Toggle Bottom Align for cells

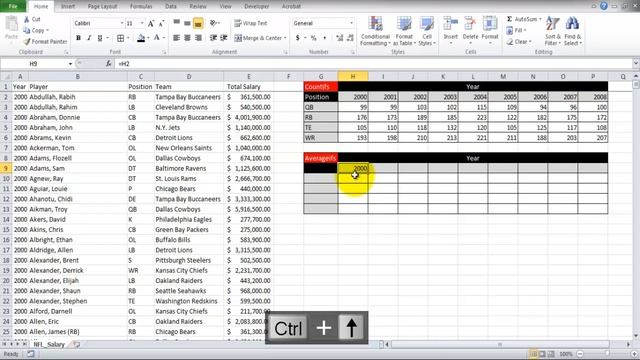pyautogui.click(x=198, y=23)
